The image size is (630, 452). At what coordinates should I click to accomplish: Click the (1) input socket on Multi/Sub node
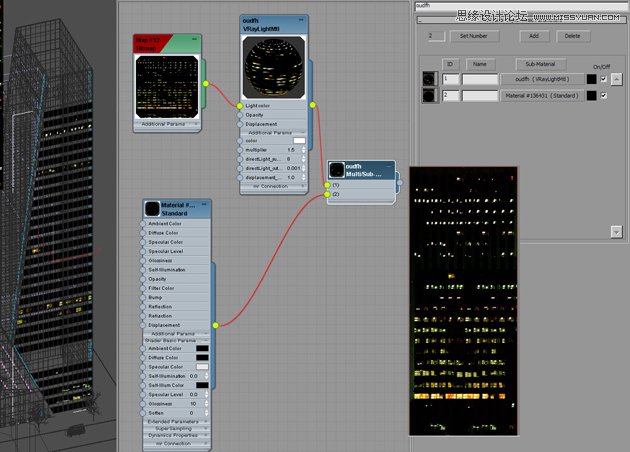[x=327, y=185]
